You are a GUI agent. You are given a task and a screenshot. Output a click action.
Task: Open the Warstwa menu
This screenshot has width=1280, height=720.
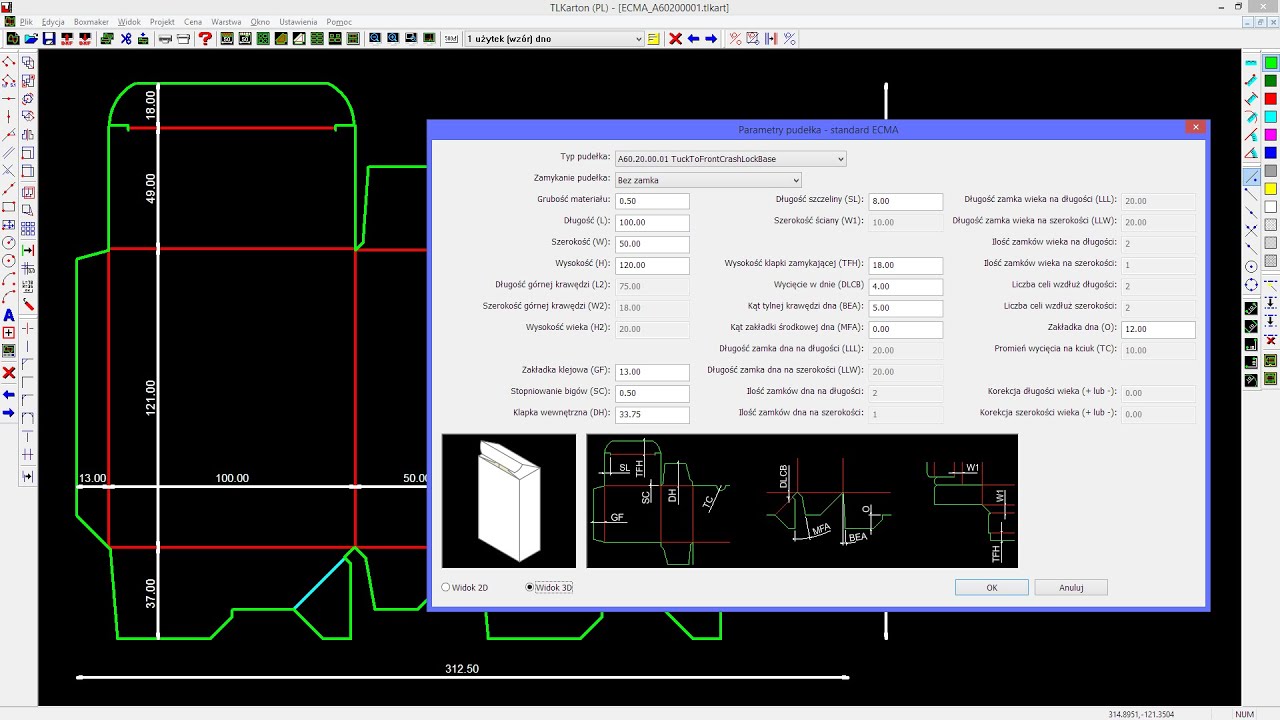(226, 21)
